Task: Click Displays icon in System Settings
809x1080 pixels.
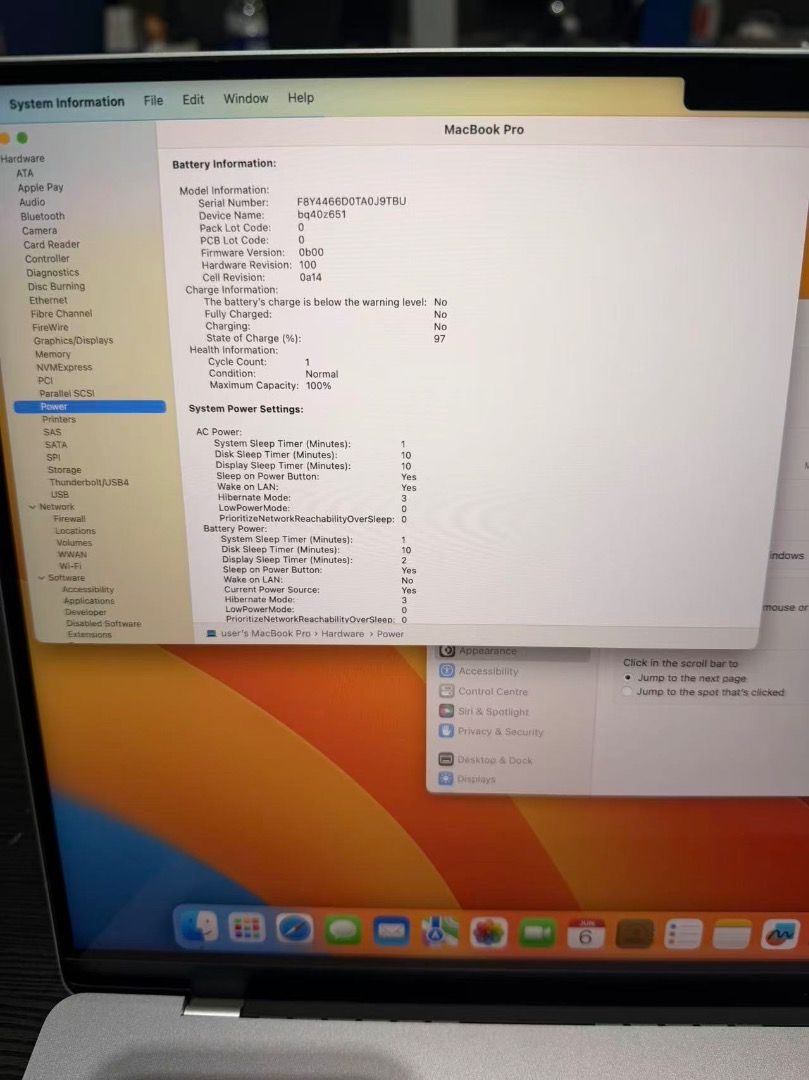Action: [x=446, y=778]
